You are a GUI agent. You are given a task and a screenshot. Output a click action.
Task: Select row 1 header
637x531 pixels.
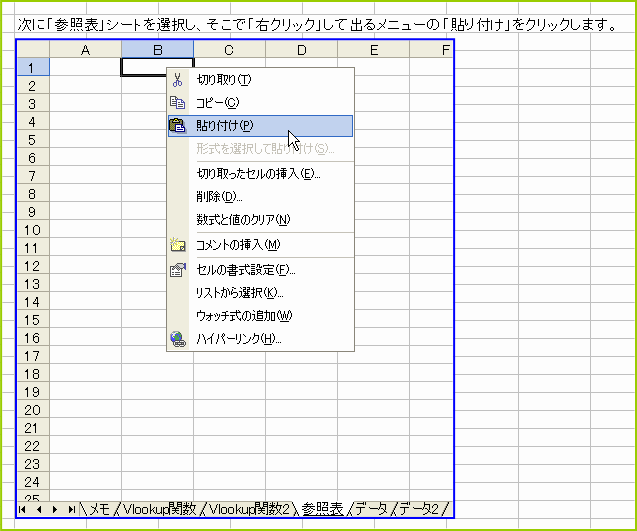pyautogui.click(x=33, y=67)
